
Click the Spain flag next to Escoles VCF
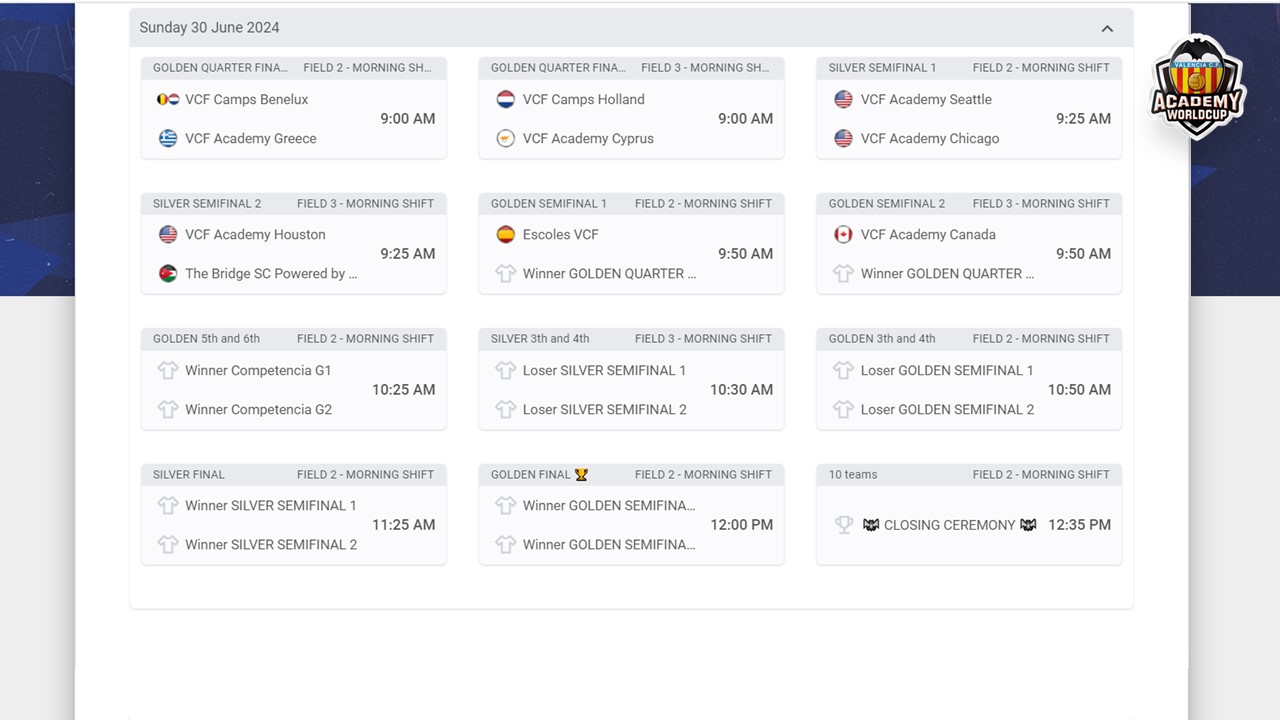(506, 234)
